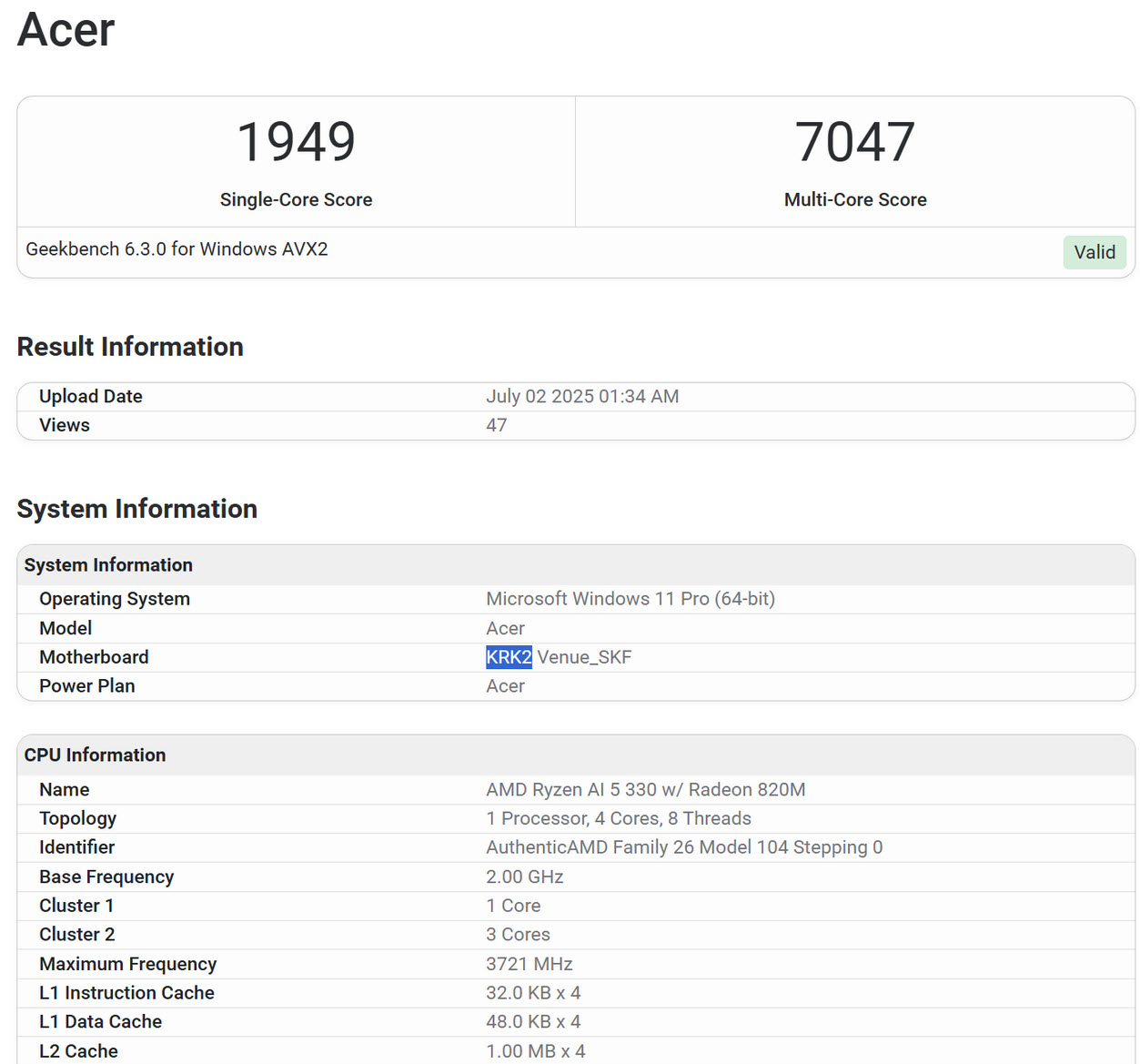Viewport: 1140px width, 1064px height.
Task: Click the green Valid badge
Action: pos(1095,252)
